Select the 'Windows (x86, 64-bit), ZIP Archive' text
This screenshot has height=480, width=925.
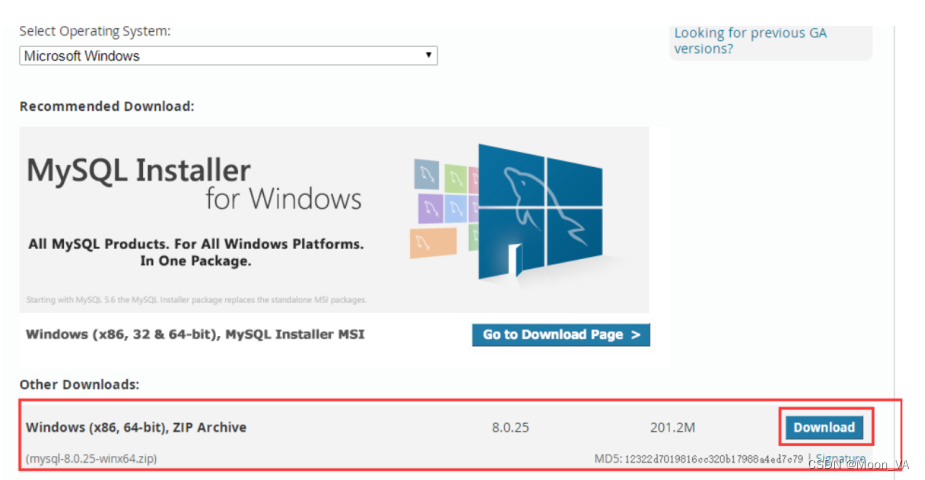(136, 427)
